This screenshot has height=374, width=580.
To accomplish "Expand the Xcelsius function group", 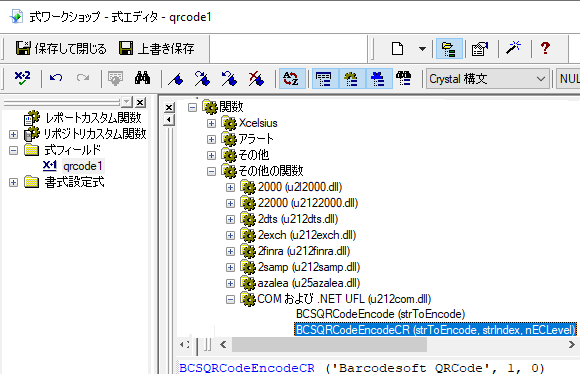I will [211, 123].
